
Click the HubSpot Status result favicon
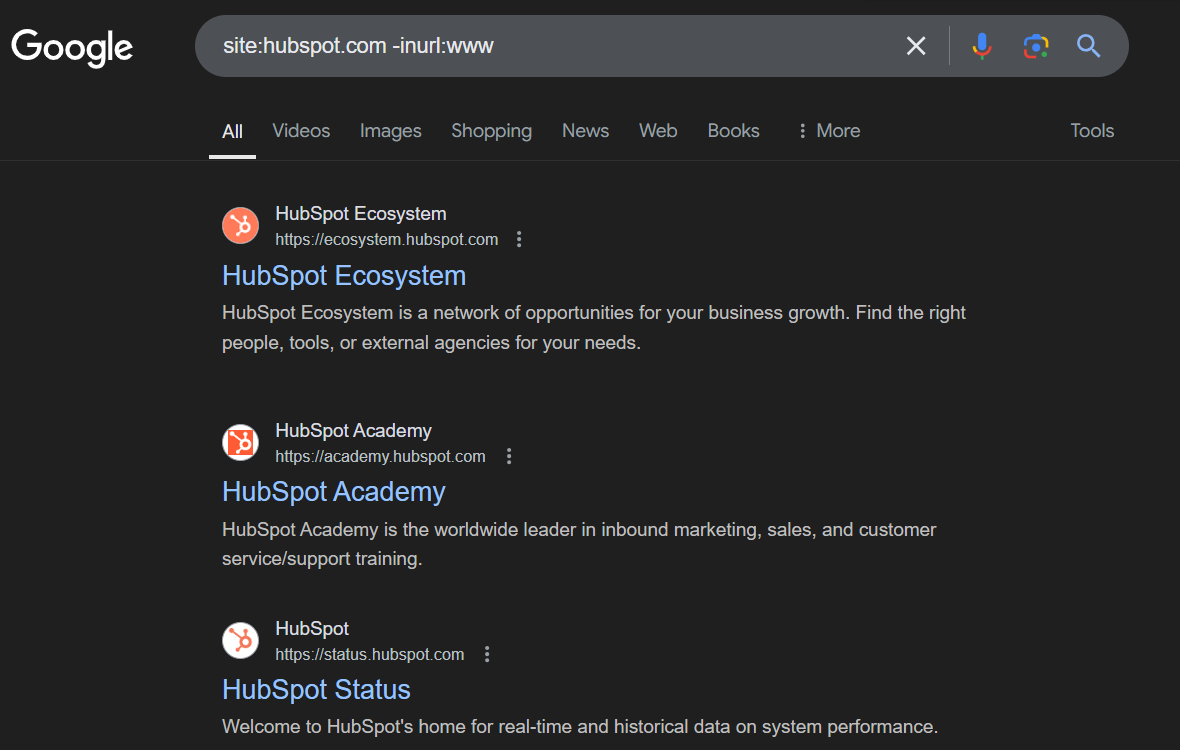point(241,640)
